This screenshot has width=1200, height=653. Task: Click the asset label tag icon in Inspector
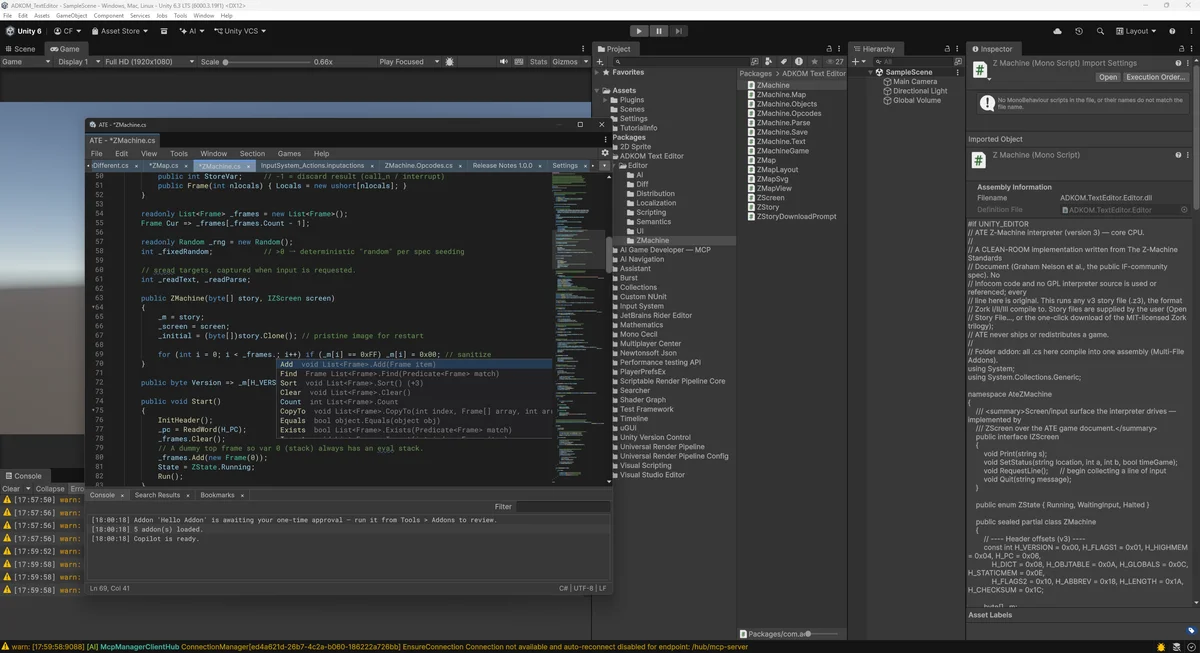[x=1191, y=630]
